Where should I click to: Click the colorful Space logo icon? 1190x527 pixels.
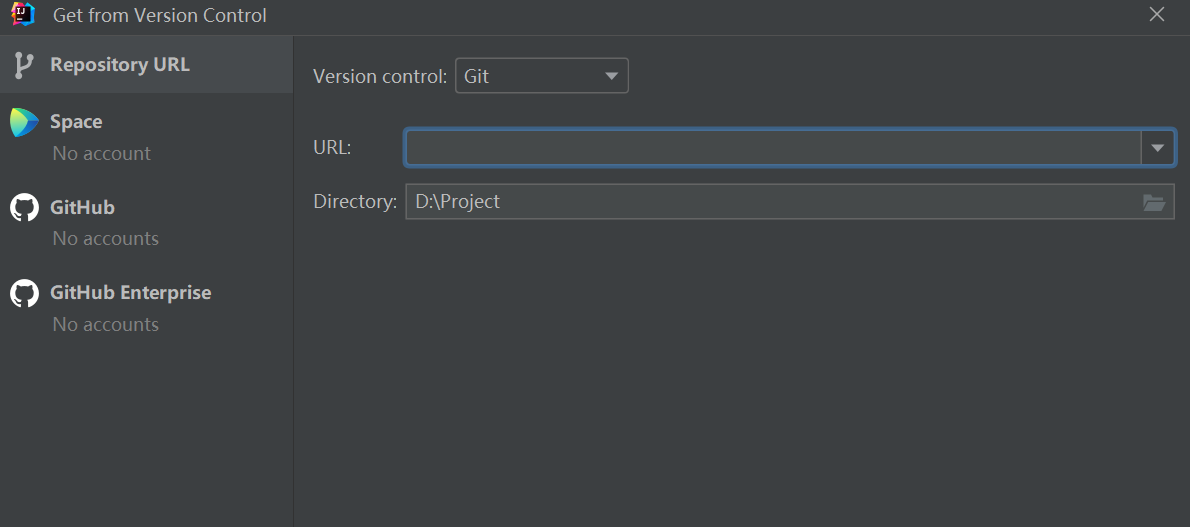pyautogui.click(x=24, y=122)
